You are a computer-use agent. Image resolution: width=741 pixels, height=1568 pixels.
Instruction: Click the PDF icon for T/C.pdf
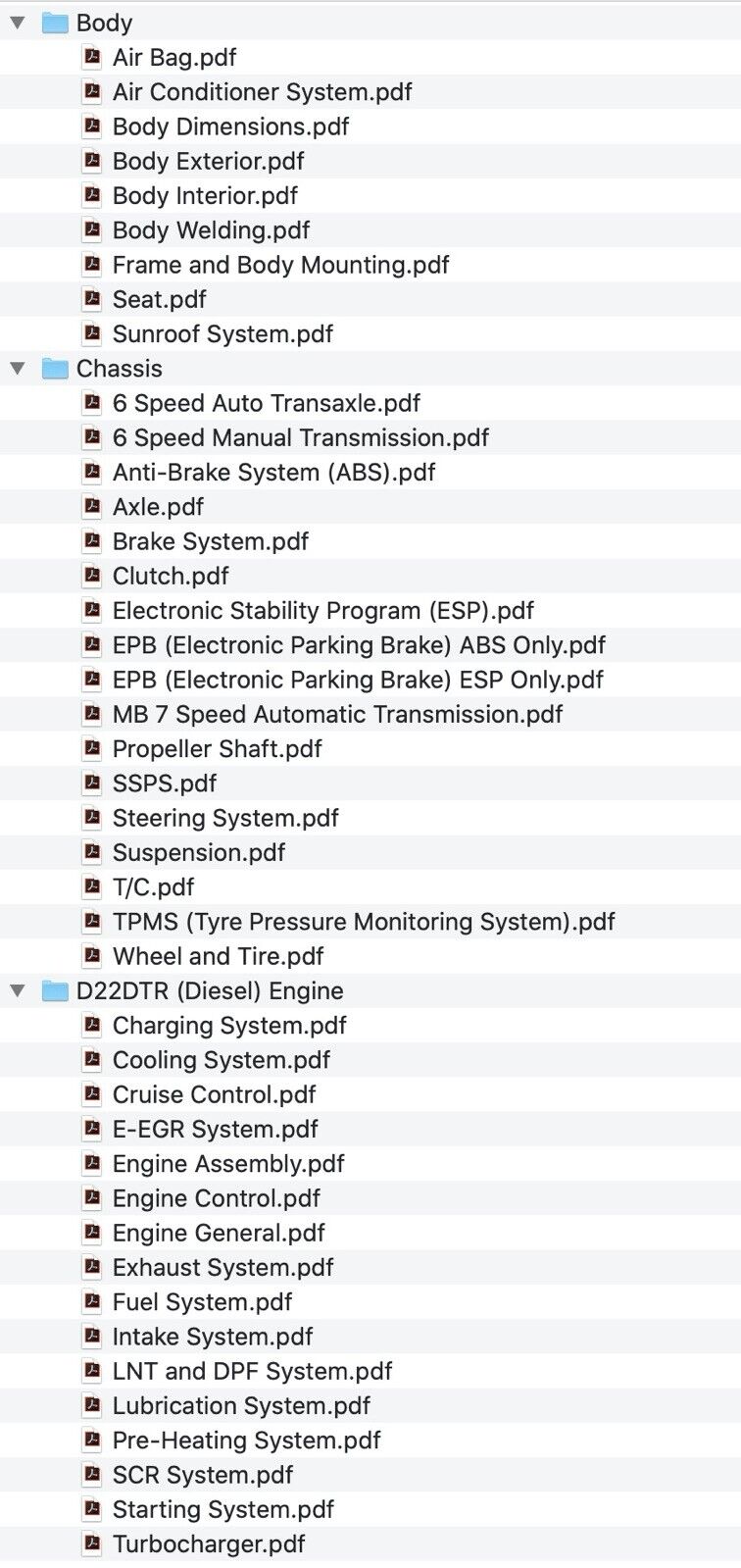point(92,887)
